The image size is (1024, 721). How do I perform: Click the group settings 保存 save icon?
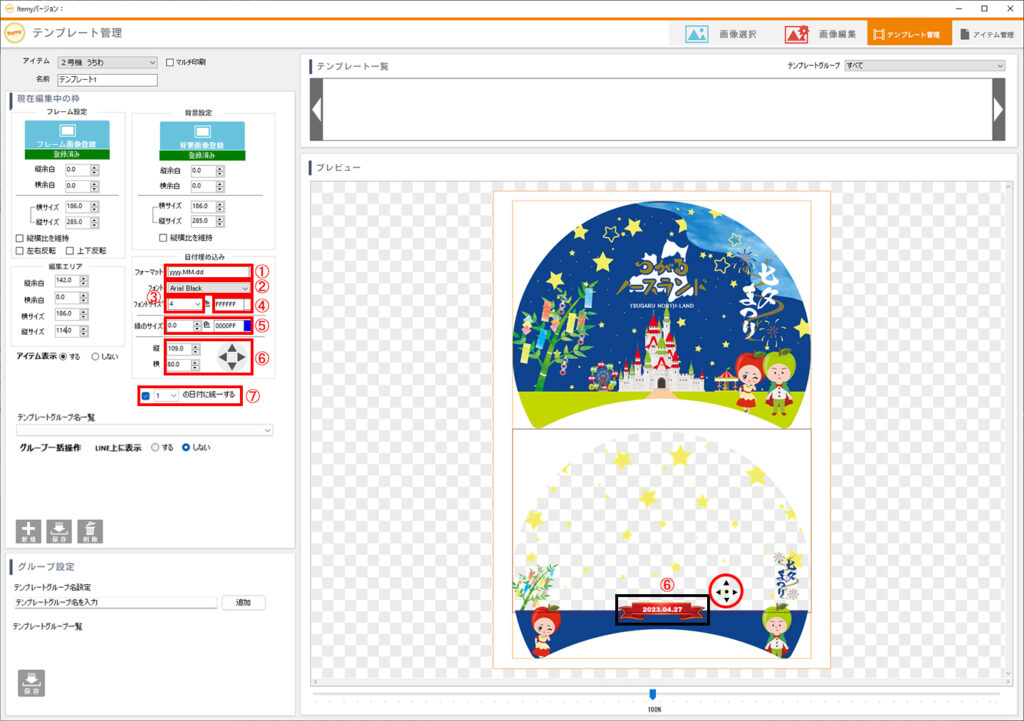[31, 682]
